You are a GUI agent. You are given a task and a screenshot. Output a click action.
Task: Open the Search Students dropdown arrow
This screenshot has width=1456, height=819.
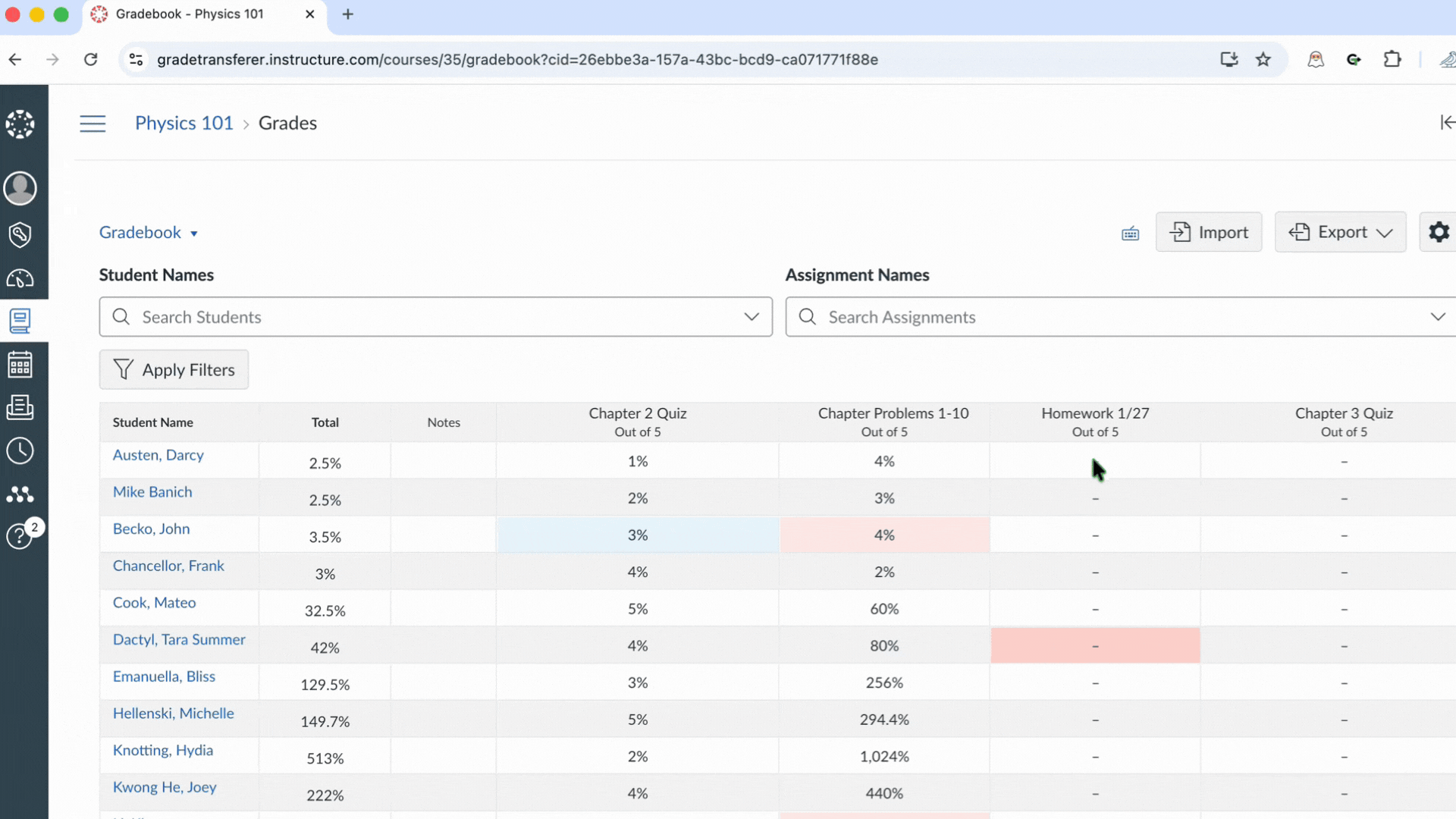[752, 317]
